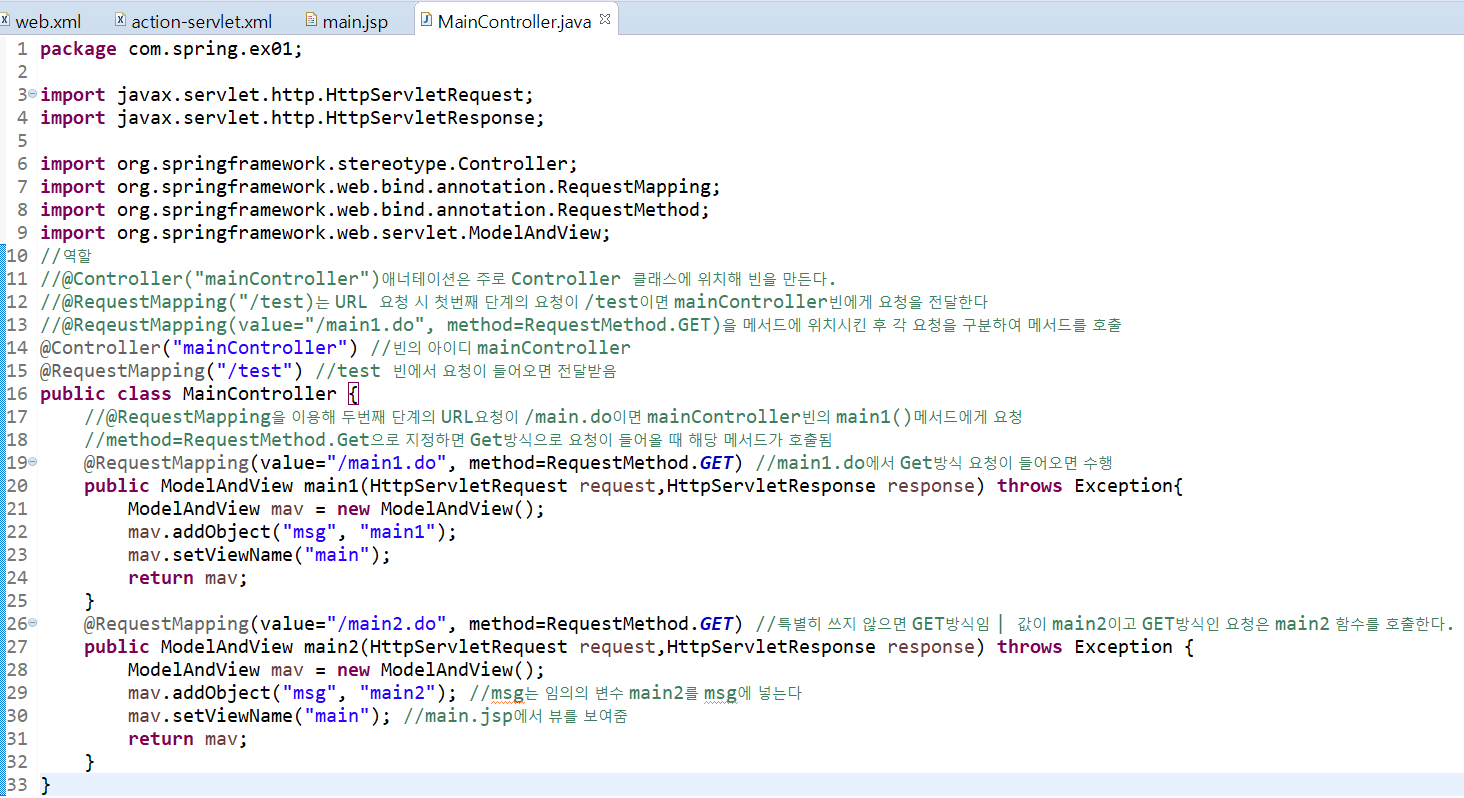Click 'ModelAndView' in the line 9 import
This screenshot has width=1464, height=798.
click(x=535, y=233)
